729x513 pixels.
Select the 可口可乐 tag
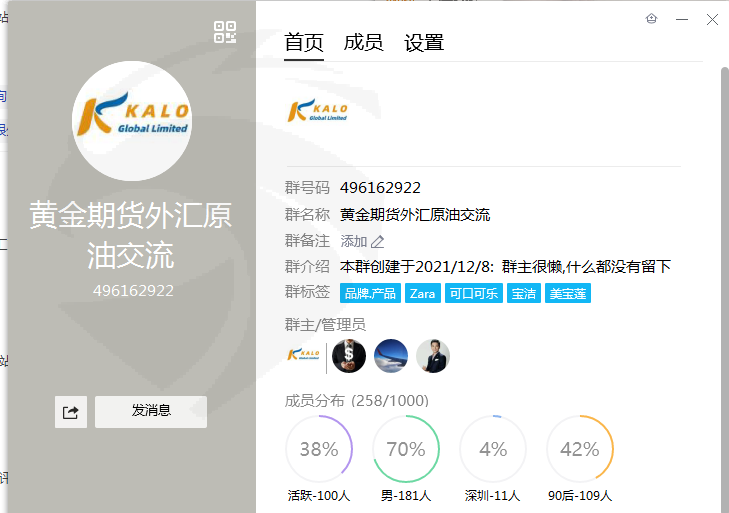point(474,293)
